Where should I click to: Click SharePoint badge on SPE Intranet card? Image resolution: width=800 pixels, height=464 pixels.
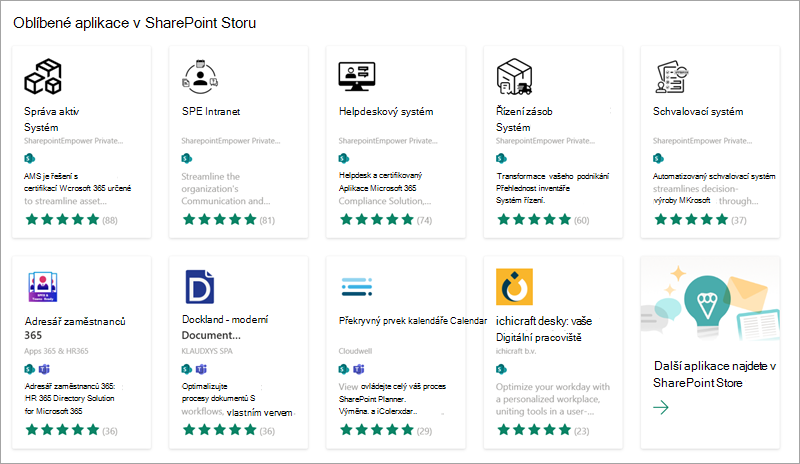[187, 158]
